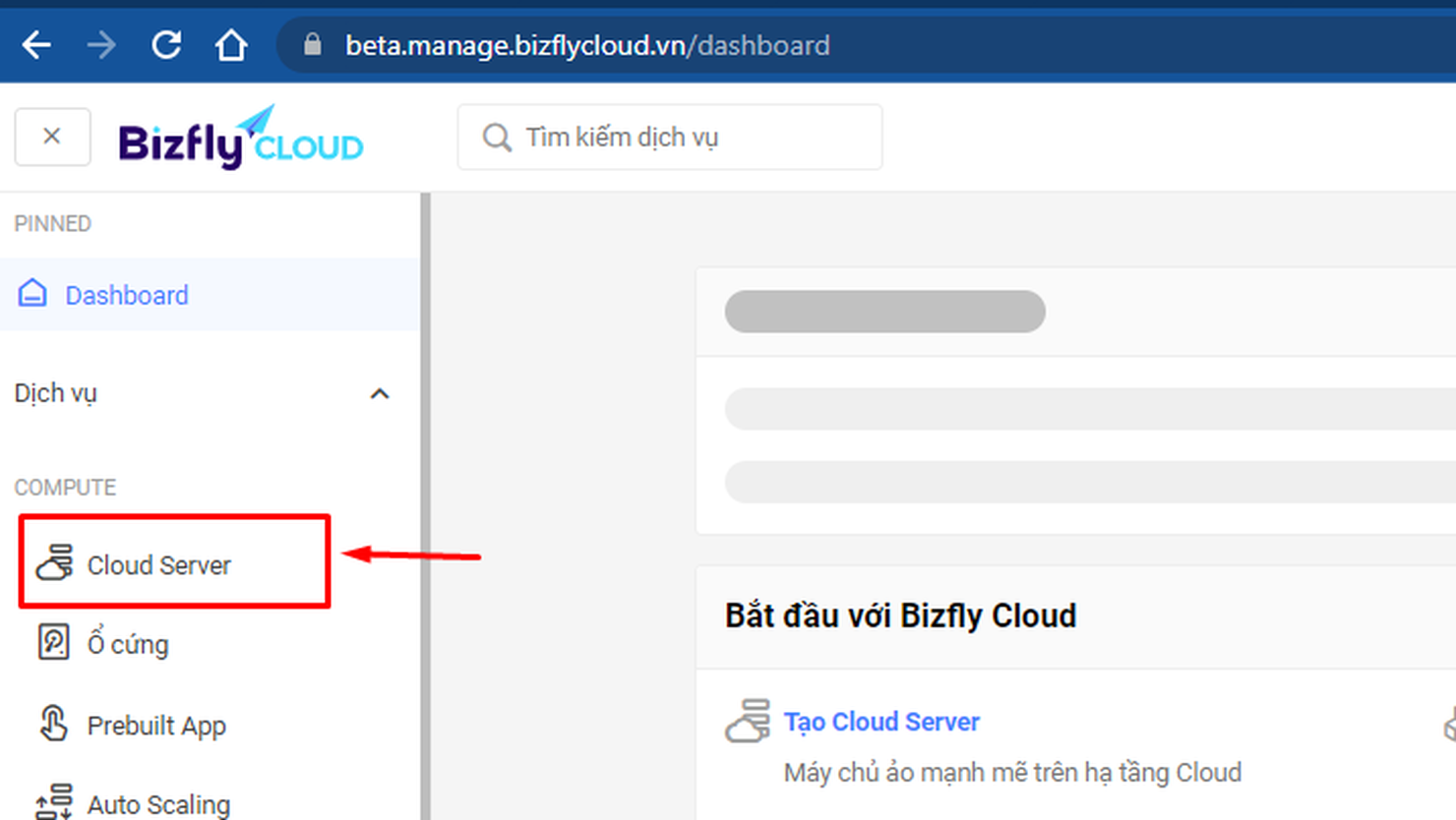Collapse the Dịch vụ section chevron

tap(380, 393)
